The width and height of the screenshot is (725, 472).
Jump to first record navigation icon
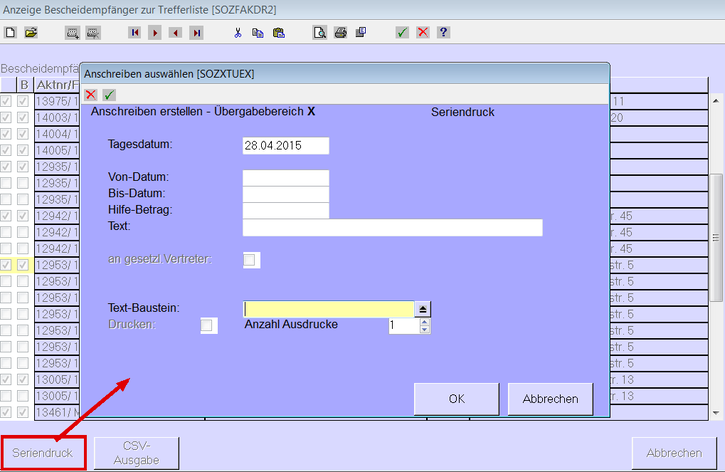135,33
